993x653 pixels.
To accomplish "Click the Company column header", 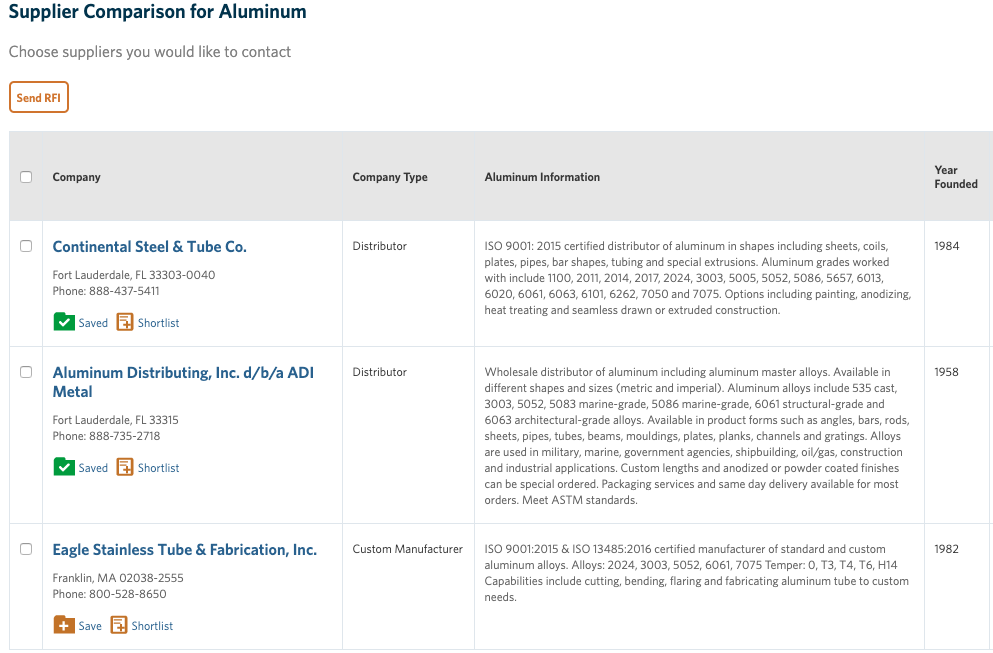I will (77, 177).
